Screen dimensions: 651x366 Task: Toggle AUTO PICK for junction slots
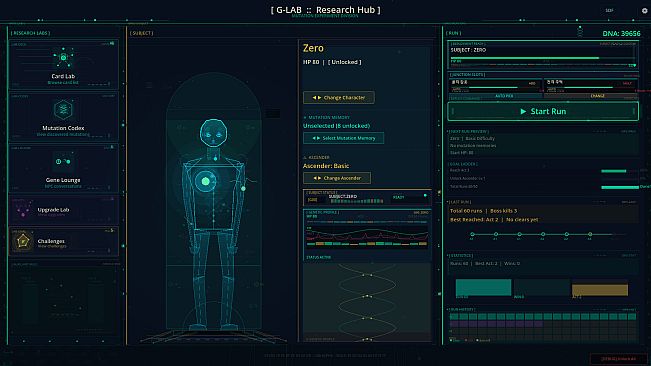coord(504,96)
